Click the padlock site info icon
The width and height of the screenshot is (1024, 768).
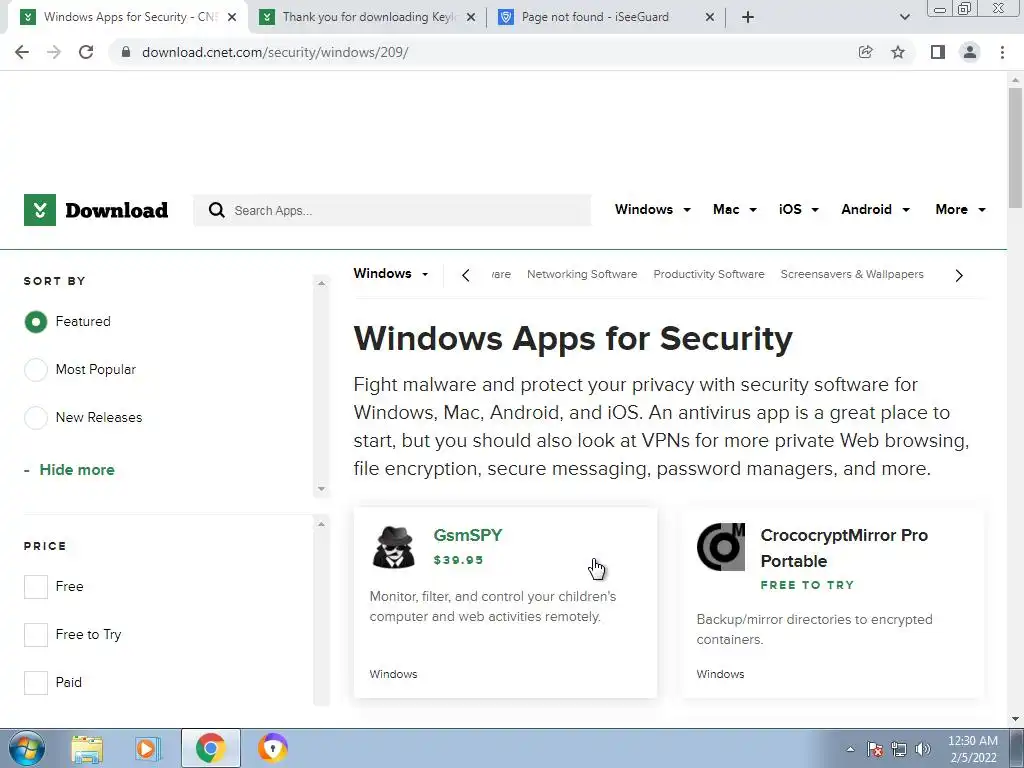[x=126, y=52]
